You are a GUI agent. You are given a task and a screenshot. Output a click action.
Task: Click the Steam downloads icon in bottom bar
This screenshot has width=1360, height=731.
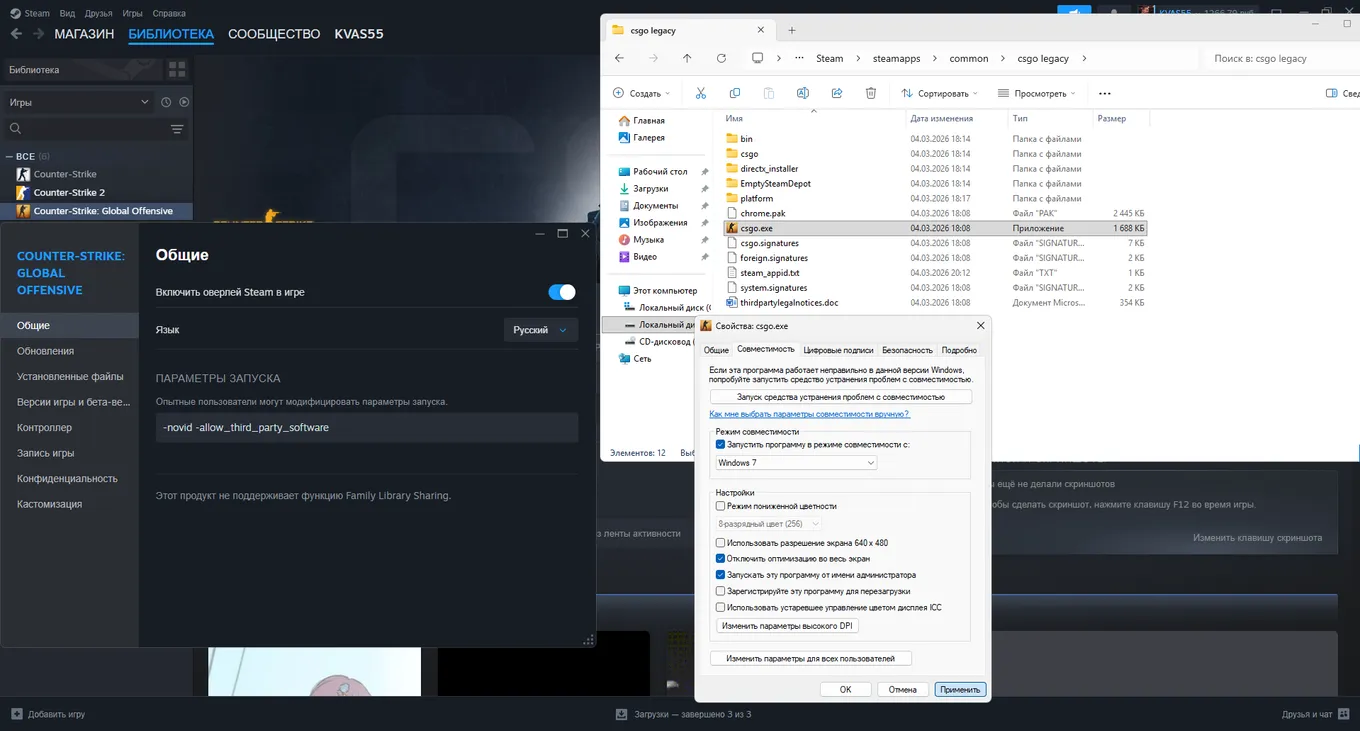(x=621, y=715)
